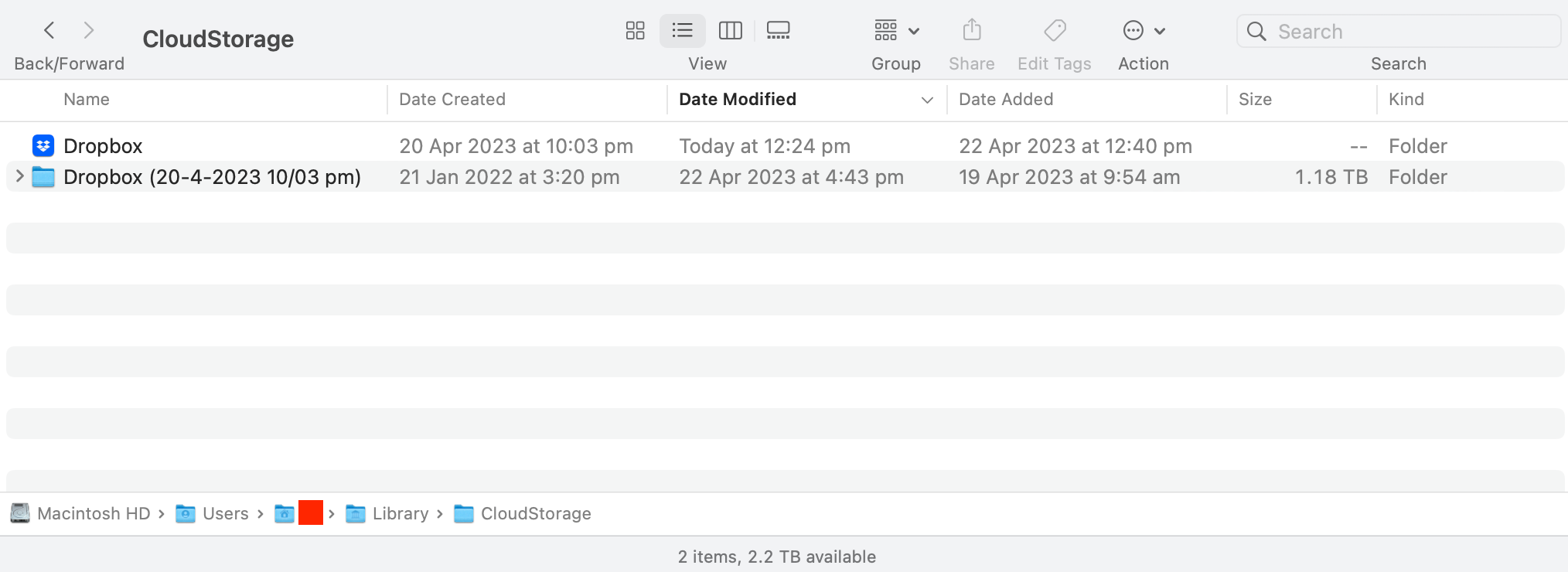Screen dimensions: 1568x572
Task: Select the Dropbox app icon row
Action: 43,145
